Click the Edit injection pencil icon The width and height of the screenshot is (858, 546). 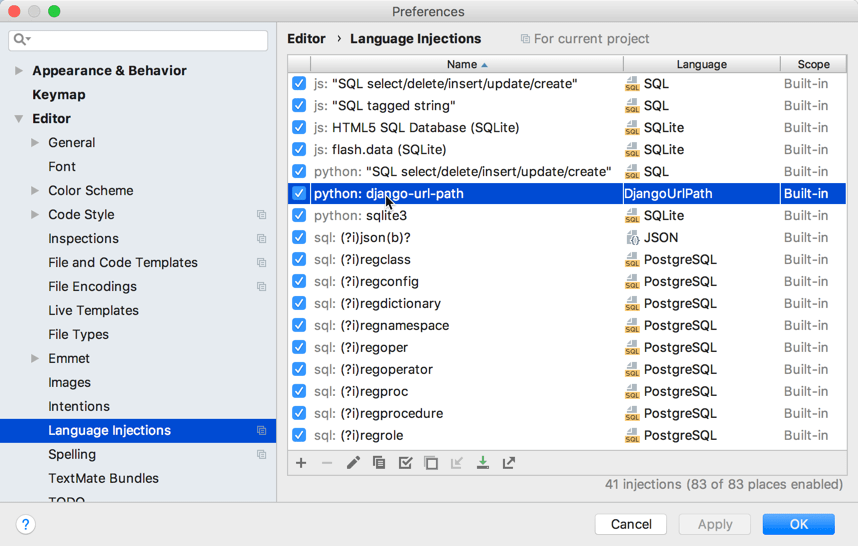tap(353, 463)
